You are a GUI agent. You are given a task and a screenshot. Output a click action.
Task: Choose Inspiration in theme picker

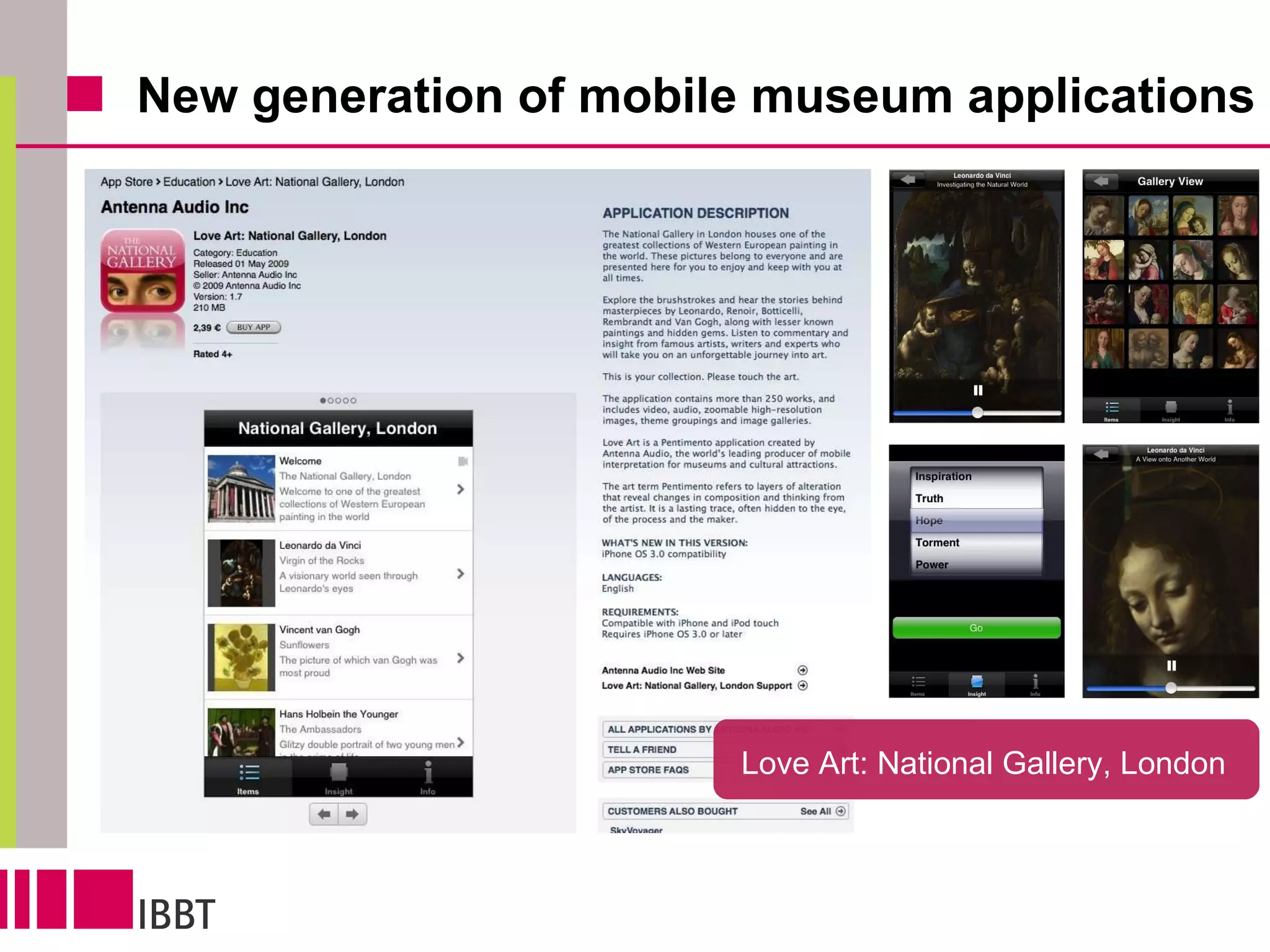pyautogui.click(x=976, y=476)
